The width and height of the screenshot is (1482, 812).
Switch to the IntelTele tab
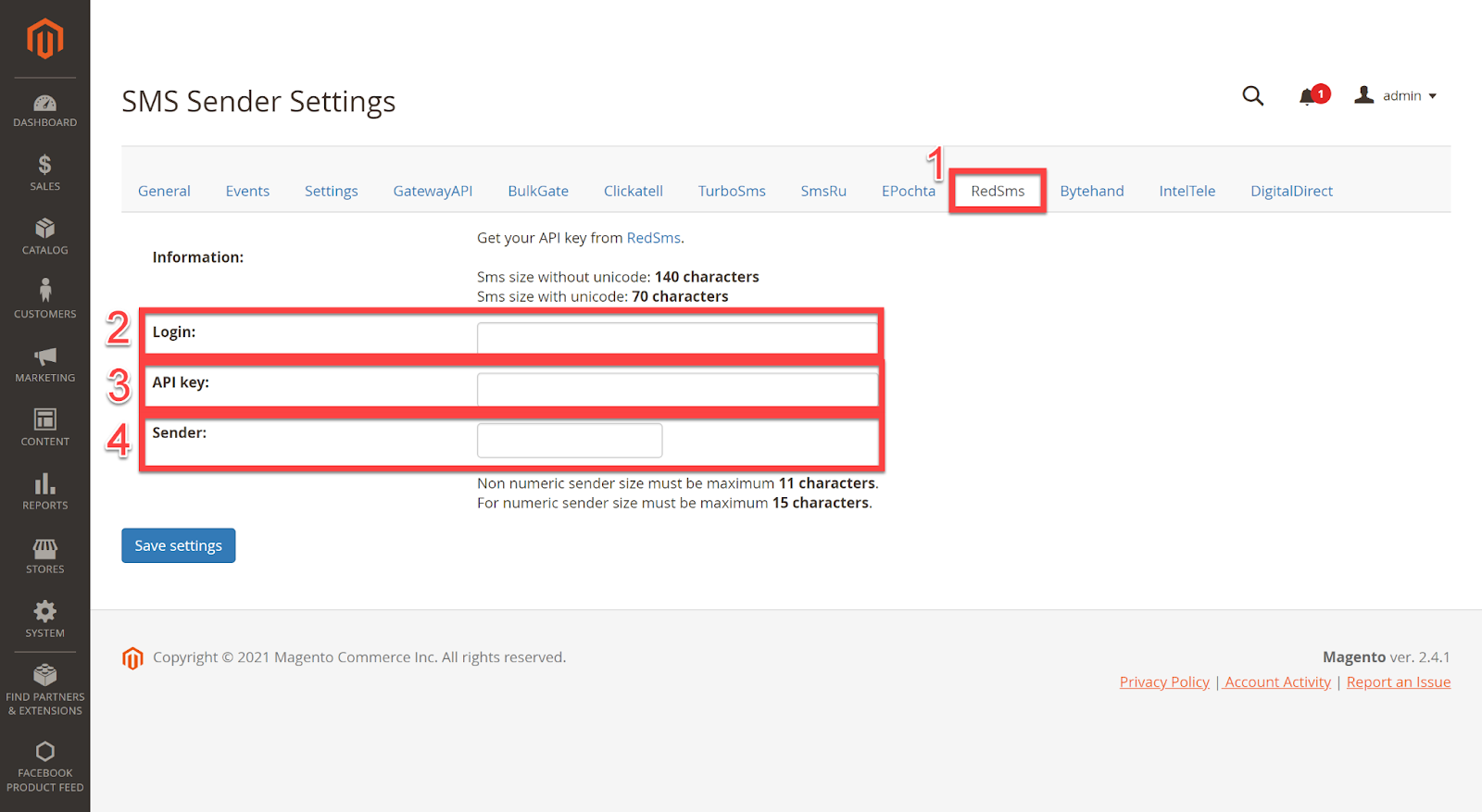coord(1187,191)
